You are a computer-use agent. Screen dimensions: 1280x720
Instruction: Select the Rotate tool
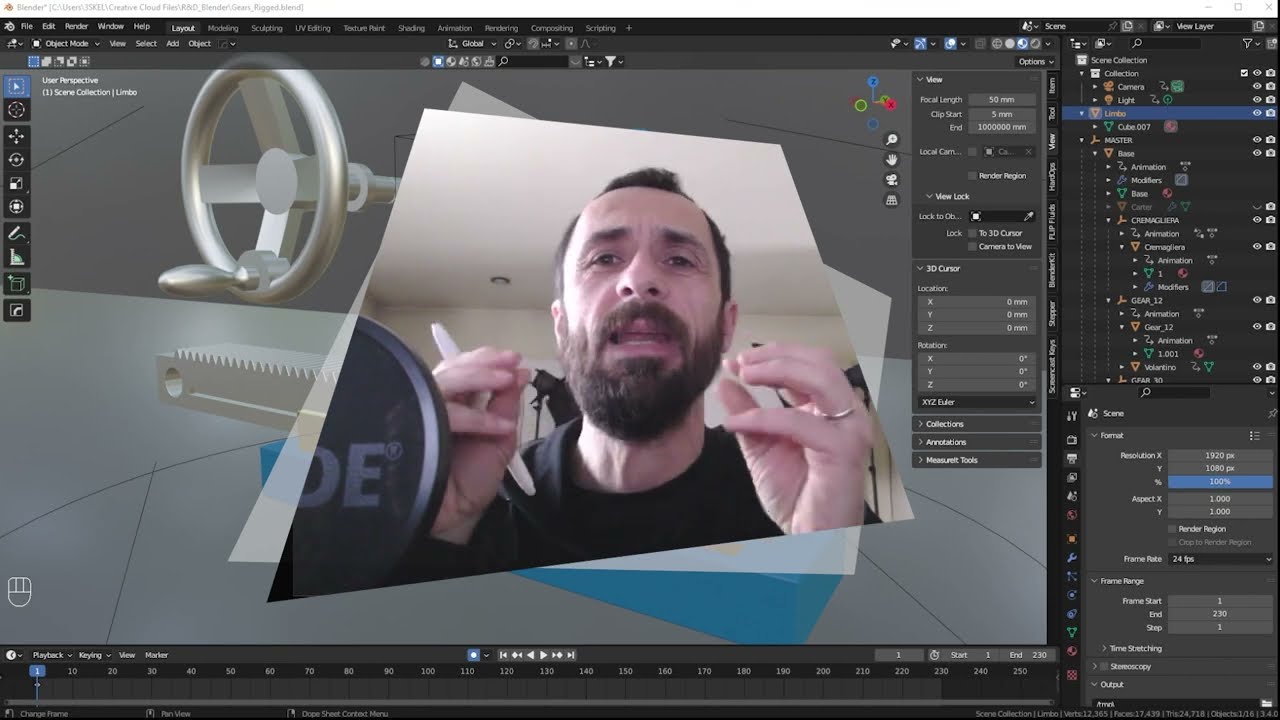[x=17, y=159]
